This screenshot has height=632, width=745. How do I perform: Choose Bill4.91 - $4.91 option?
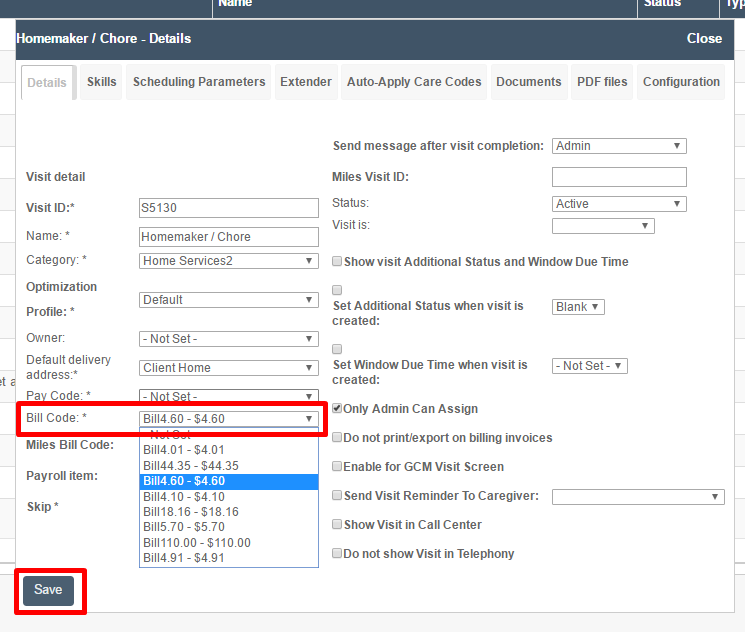pos(229,558)
